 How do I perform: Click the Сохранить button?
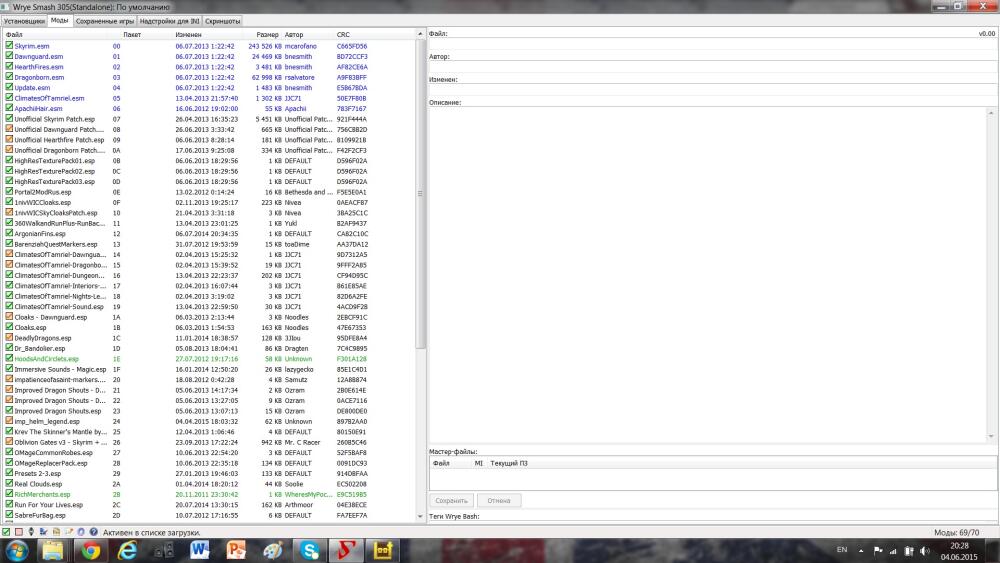pos(452,501)
